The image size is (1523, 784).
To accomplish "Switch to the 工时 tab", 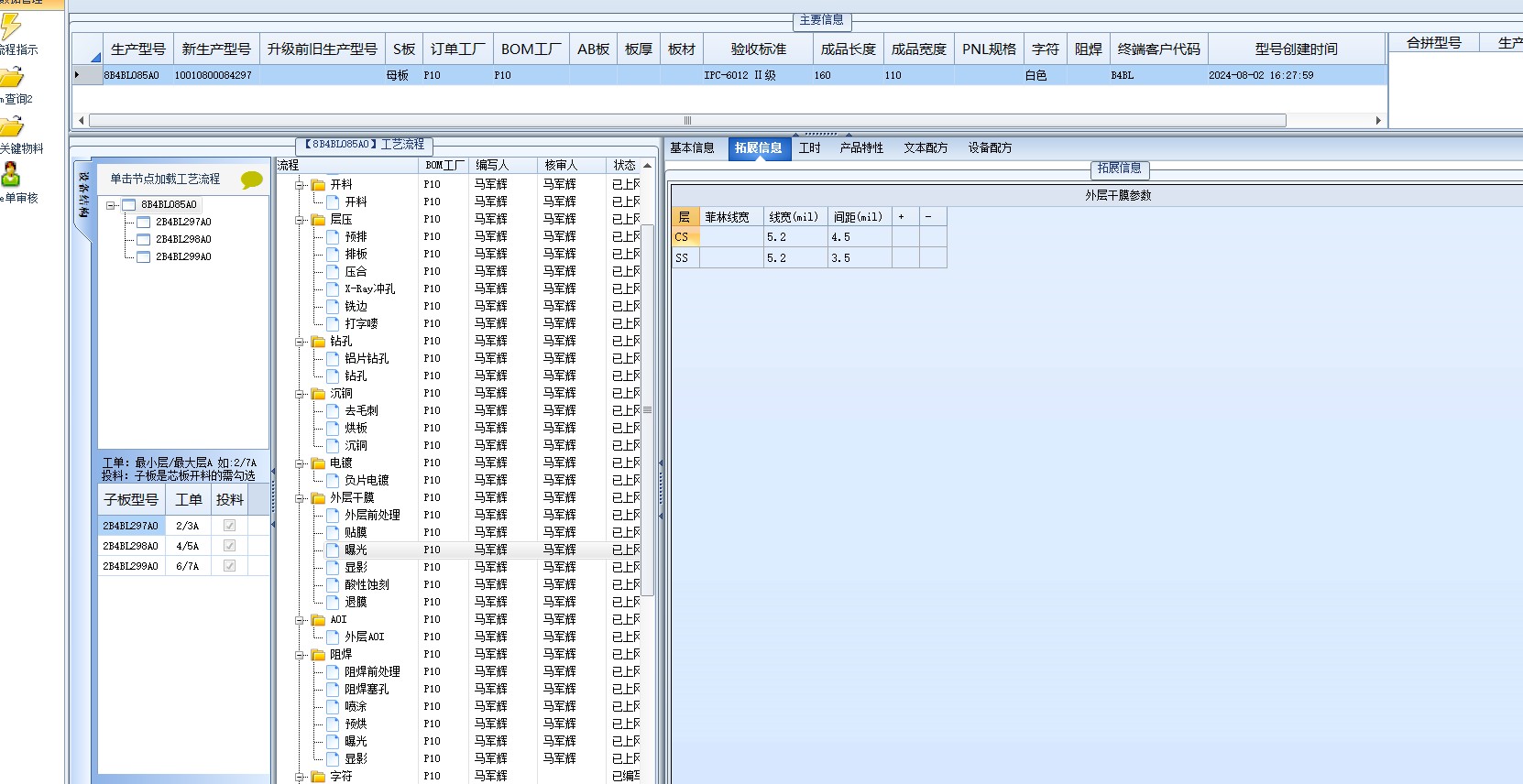I will click(x=810, y=147).
